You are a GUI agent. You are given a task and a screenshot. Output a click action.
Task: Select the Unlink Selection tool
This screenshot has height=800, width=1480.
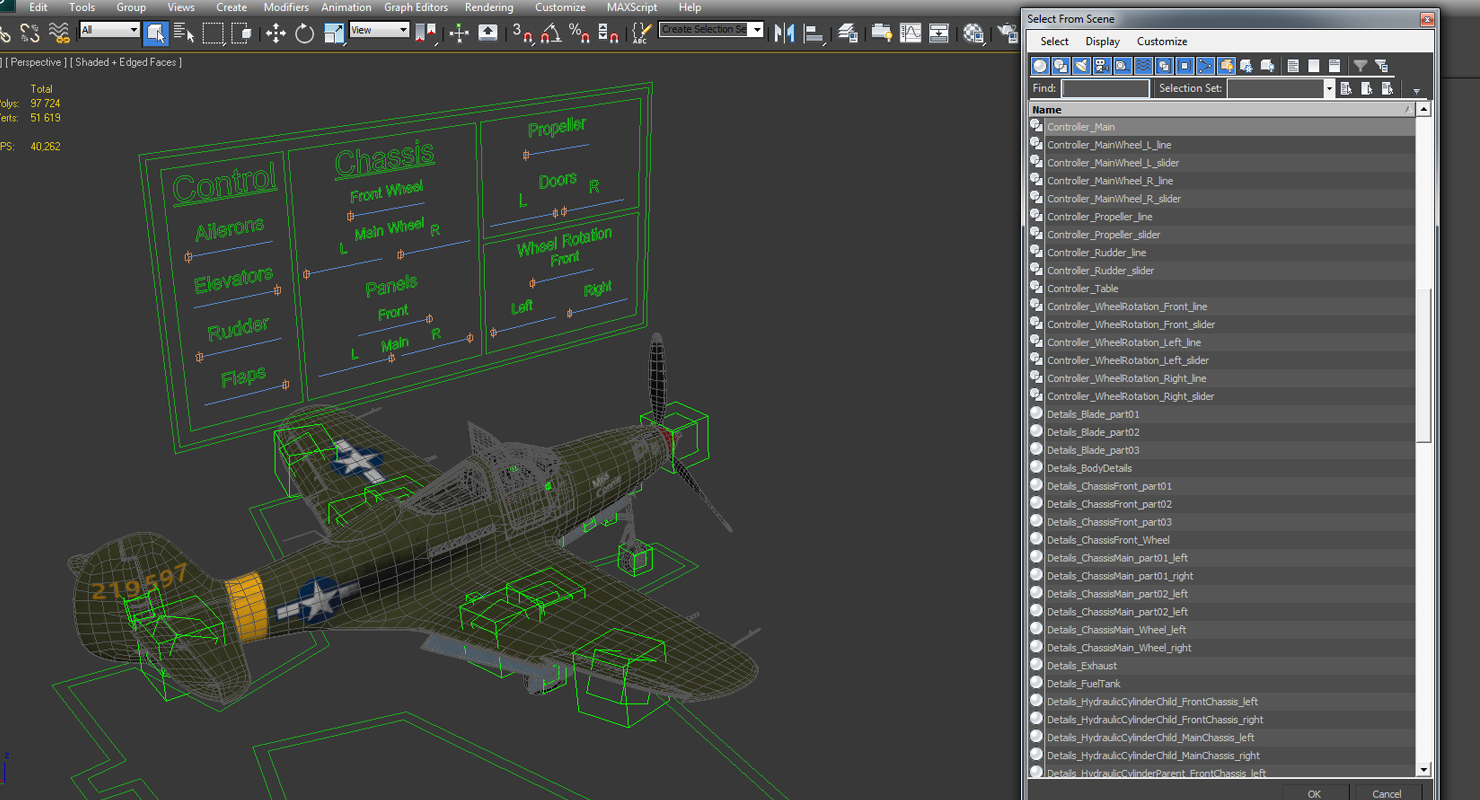click(x=30, y=32)
